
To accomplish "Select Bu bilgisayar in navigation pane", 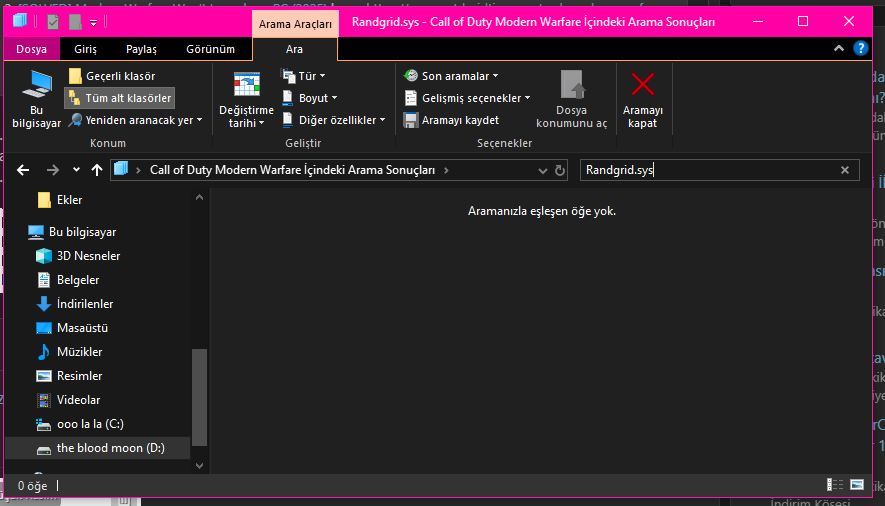I will pos(72,232).
